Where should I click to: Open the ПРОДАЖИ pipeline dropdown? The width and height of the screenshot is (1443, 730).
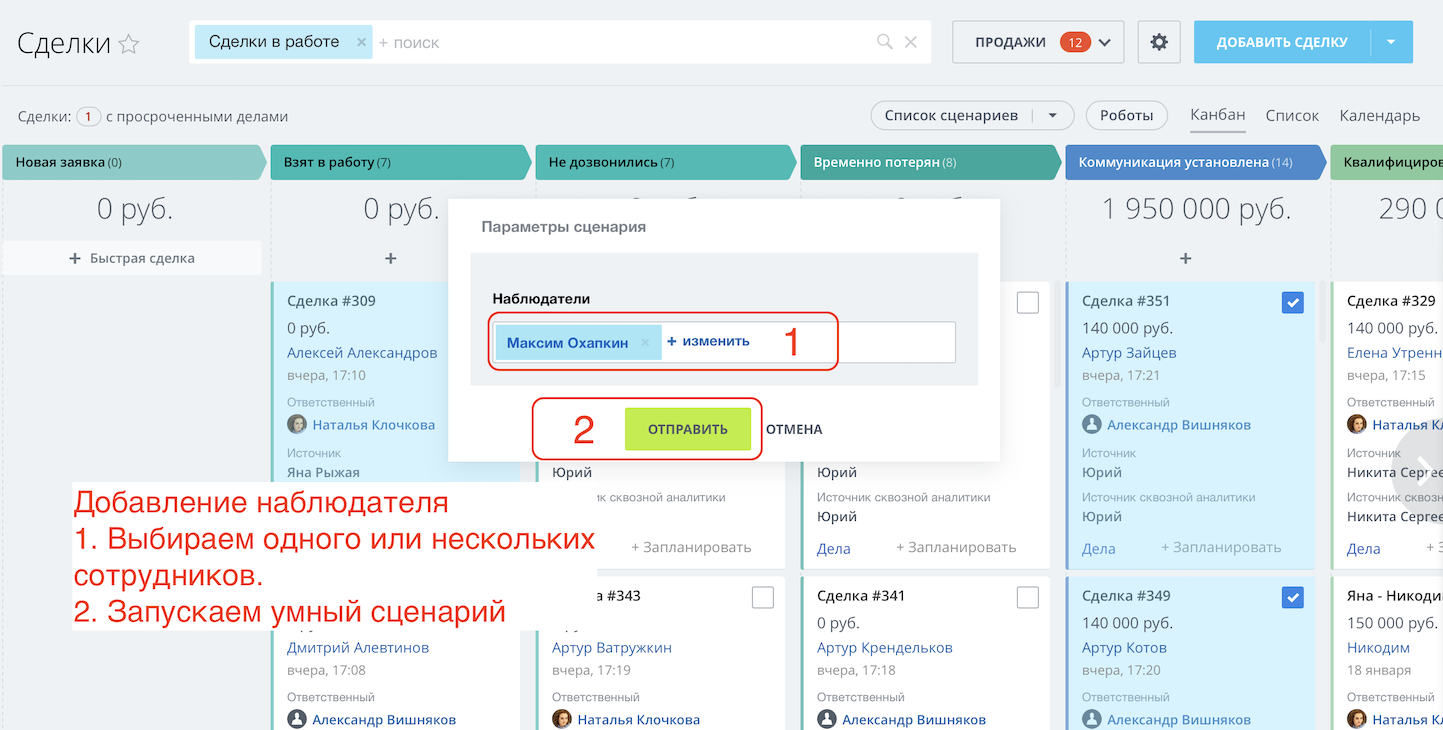(x=1038, y=42)
